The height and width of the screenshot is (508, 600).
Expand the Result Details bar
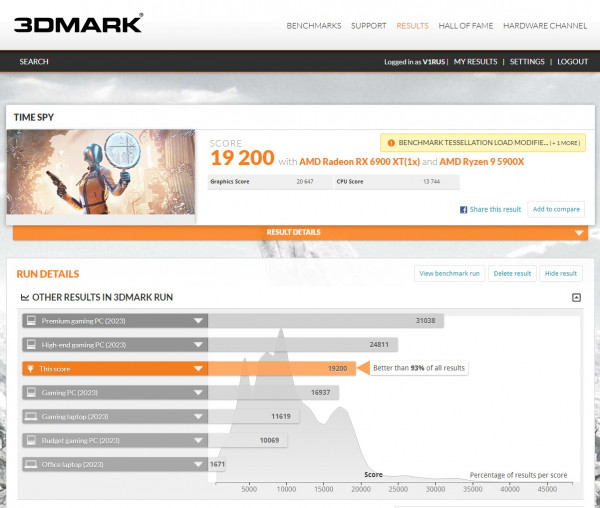click(x=300, y=233)
